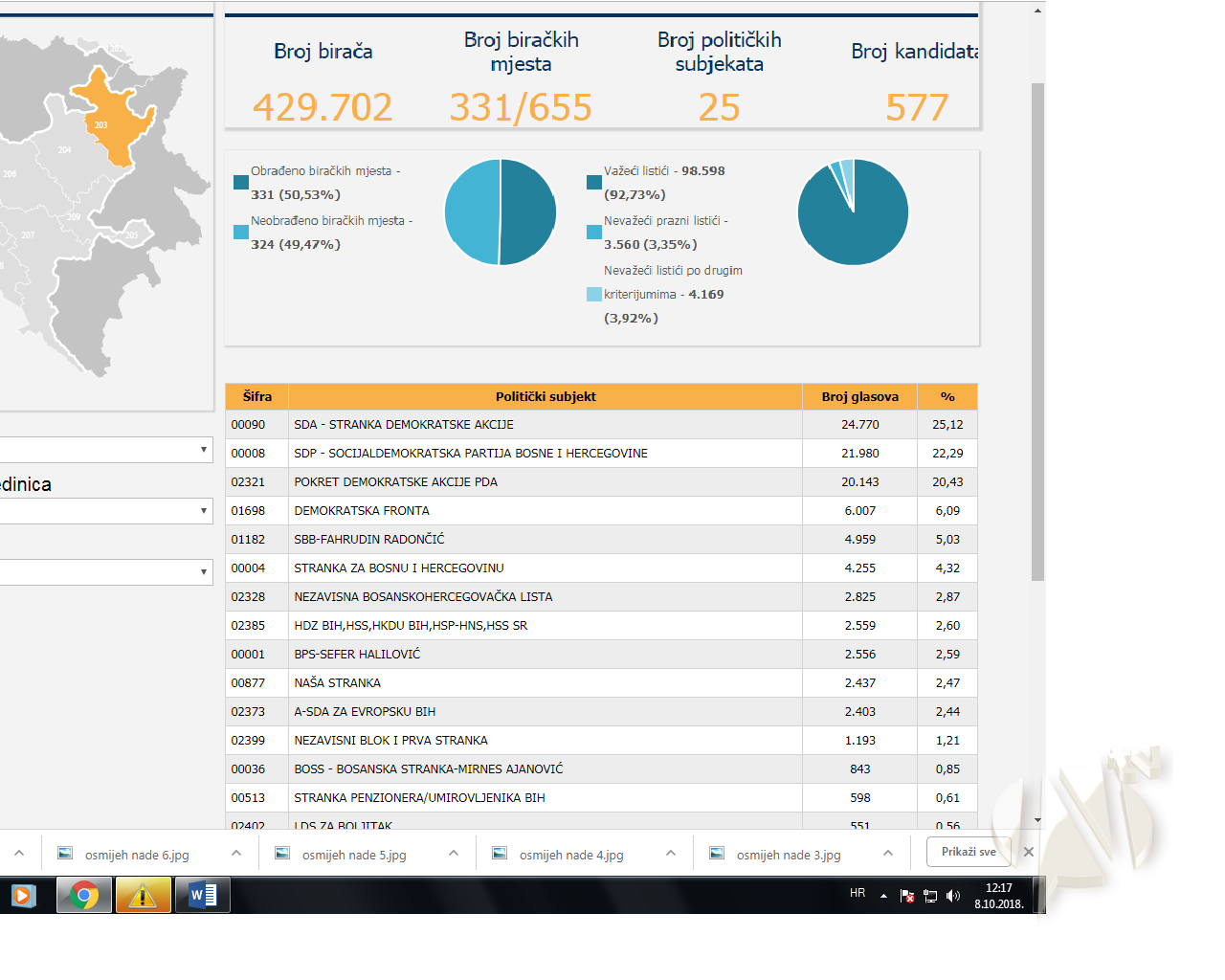
Task: Expand options for osmijeh nade 5.jpg download
Action: point(454,854)
